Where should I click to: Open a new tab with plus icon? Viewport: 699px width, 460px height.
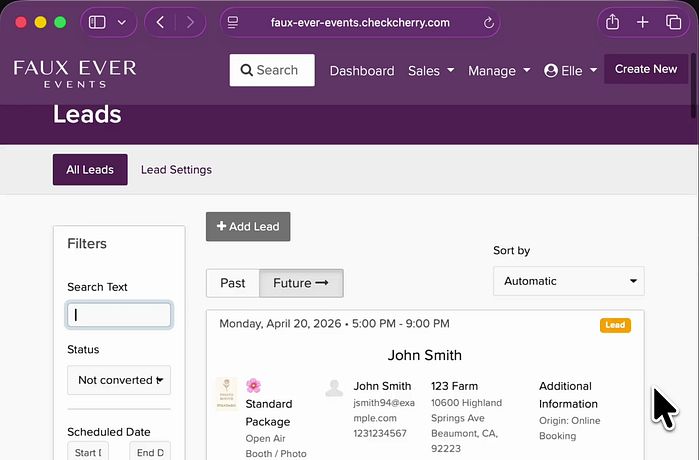click(x=643, y=22)
